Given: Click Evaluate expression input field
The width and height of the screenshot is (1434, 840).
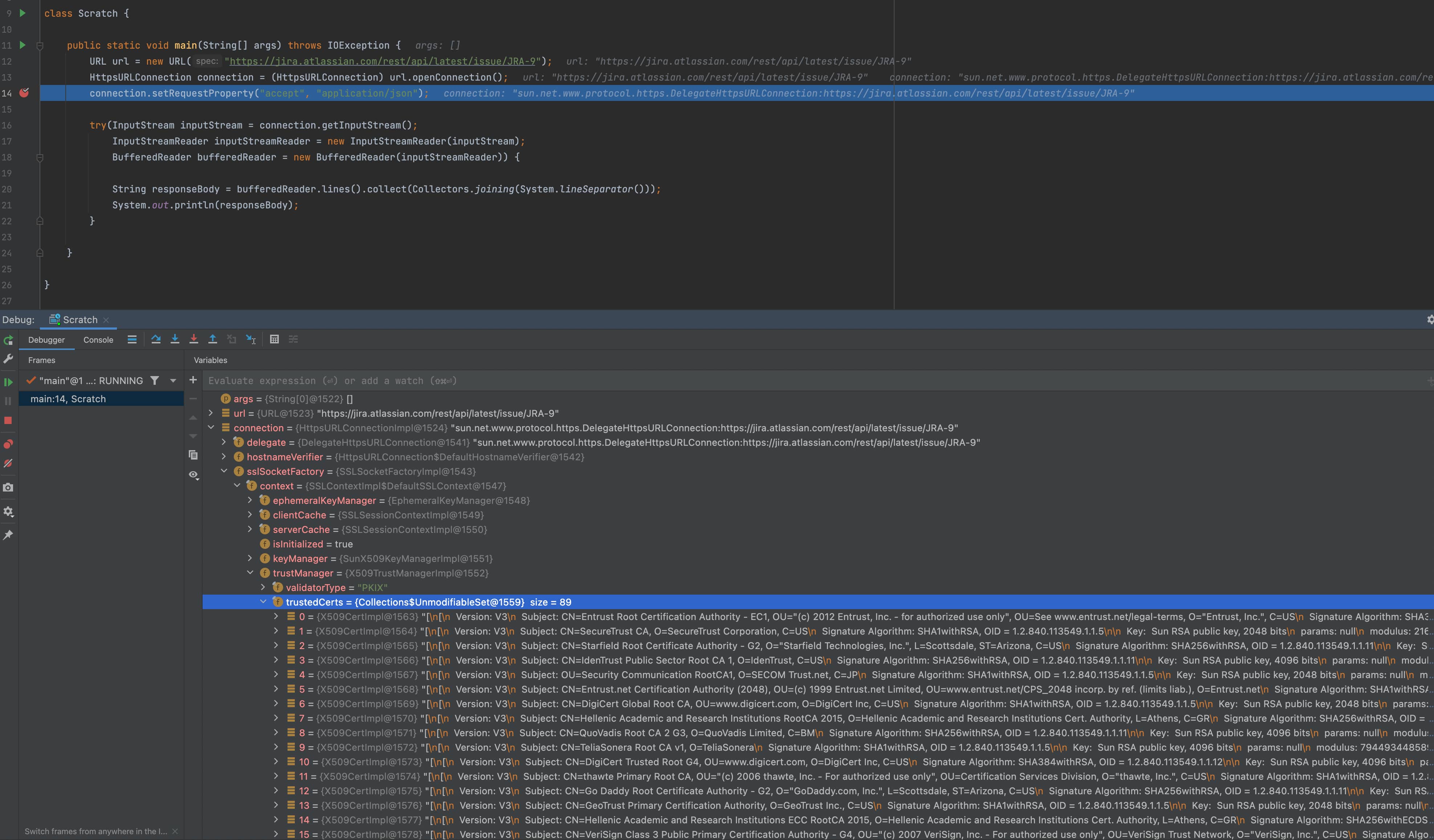Looking at the screenshot, I should [x=814, y=381].
